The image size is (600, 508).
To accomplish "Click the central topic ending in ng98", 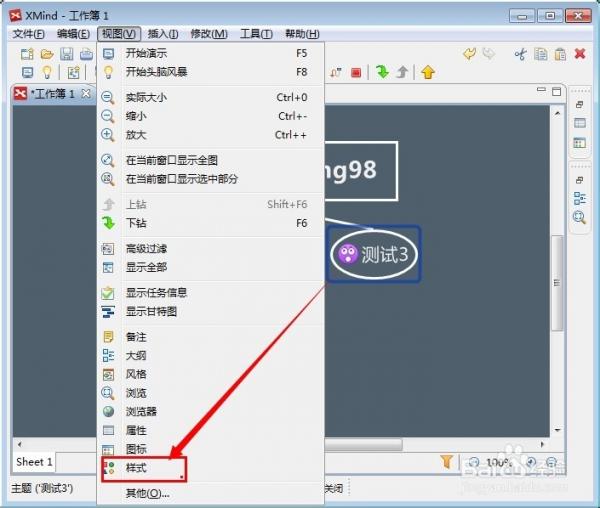I will pos(361,171).
